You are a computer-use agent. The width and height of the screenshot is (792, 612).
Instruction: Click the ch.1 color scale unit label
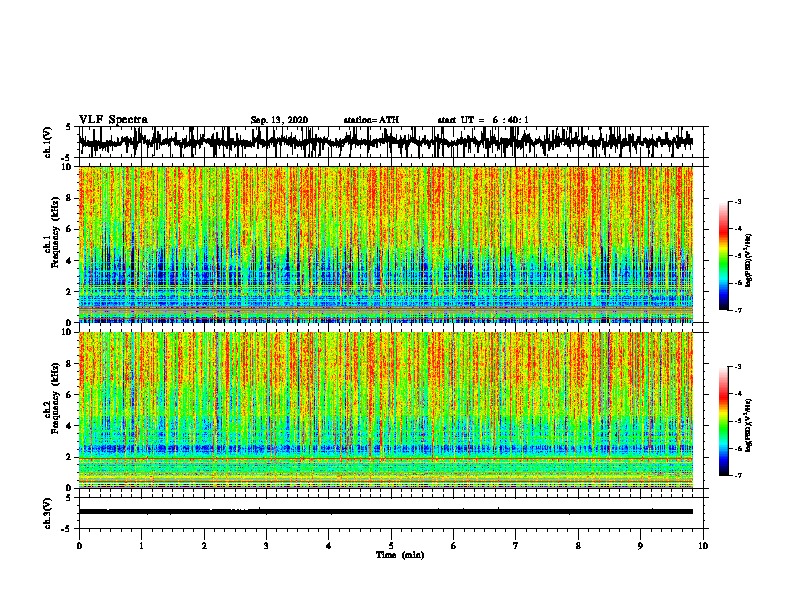point(749,260)
